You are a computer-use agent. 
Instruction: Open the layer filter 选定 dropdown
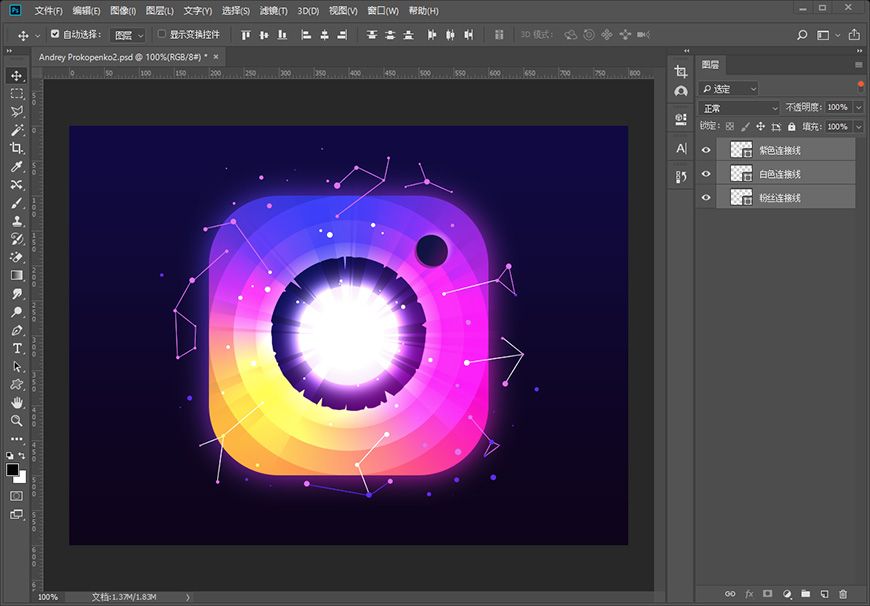coord(728,89)
